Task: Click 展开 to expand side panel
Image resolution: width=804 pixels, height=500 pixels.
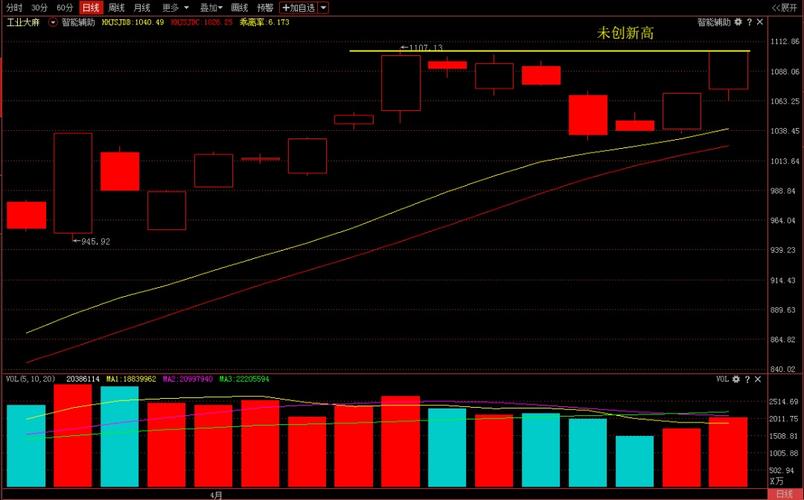Action: coord(783,7)
